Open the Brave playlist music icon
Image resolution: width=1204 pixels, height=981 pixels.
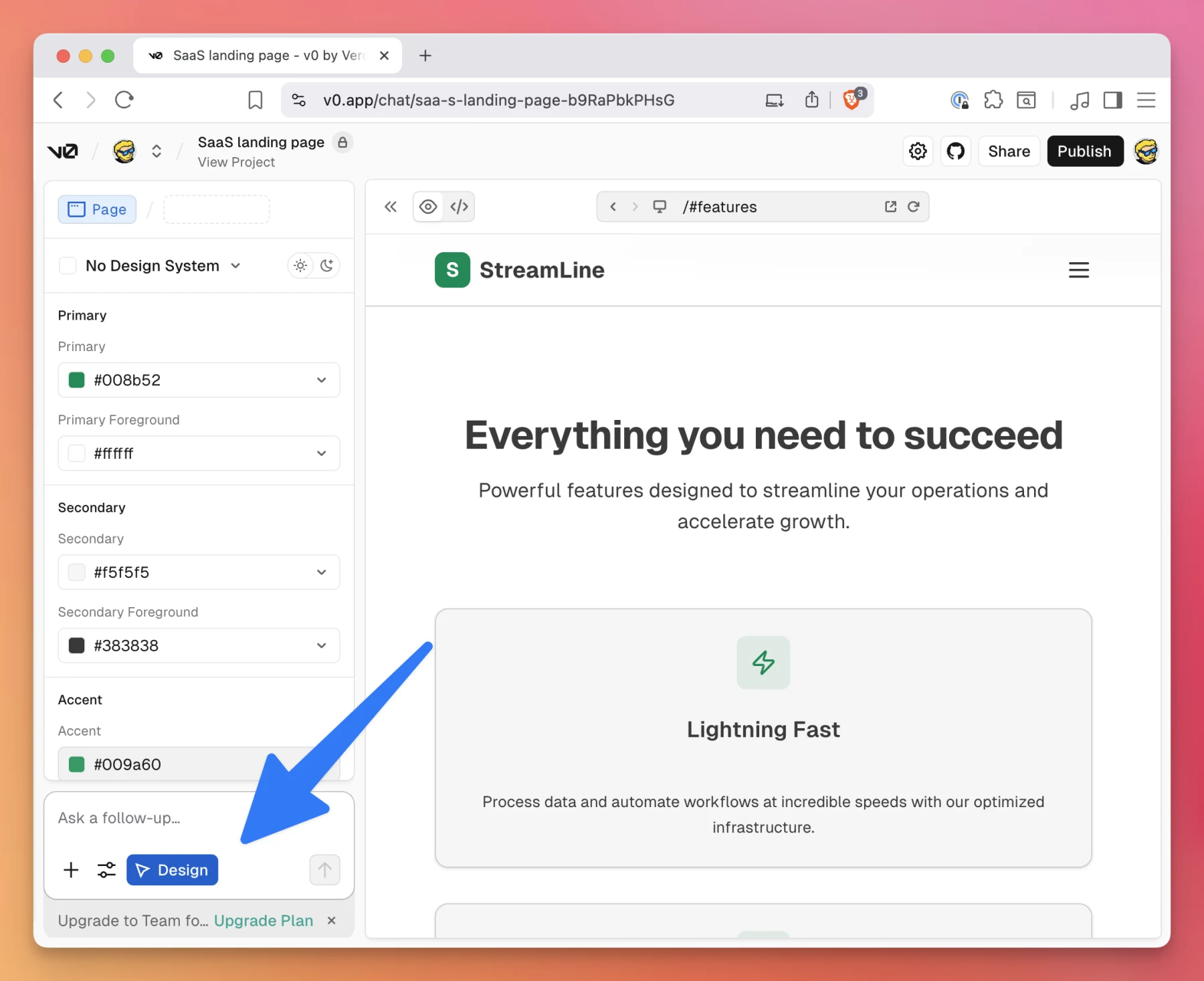click(1080, 100)
